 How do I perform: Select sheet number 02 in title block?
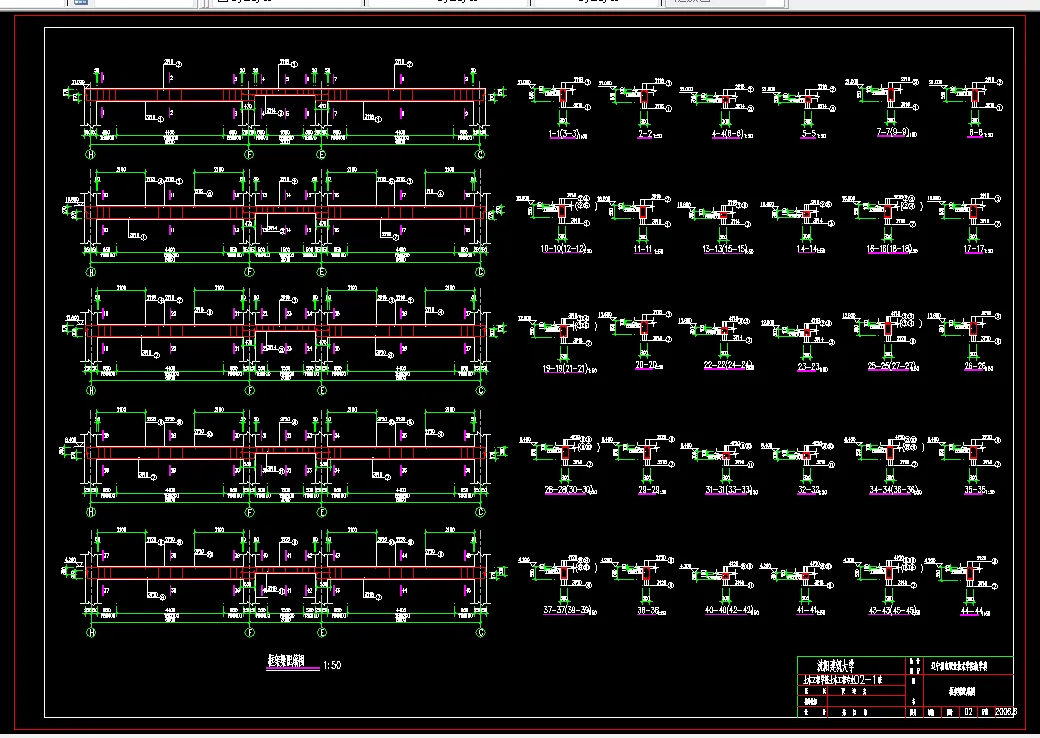point(969,711)
